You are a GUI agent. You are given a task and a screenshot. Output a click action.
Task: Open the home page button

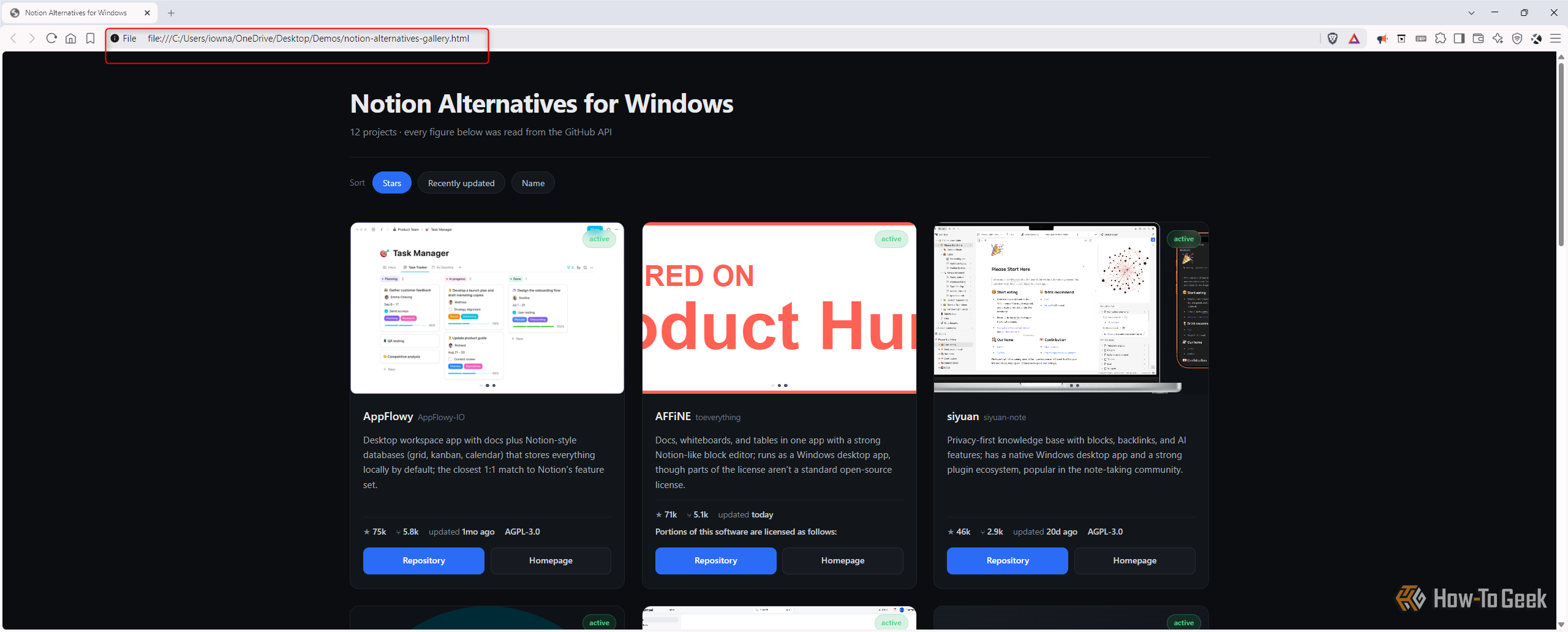[x=71, y=39]
